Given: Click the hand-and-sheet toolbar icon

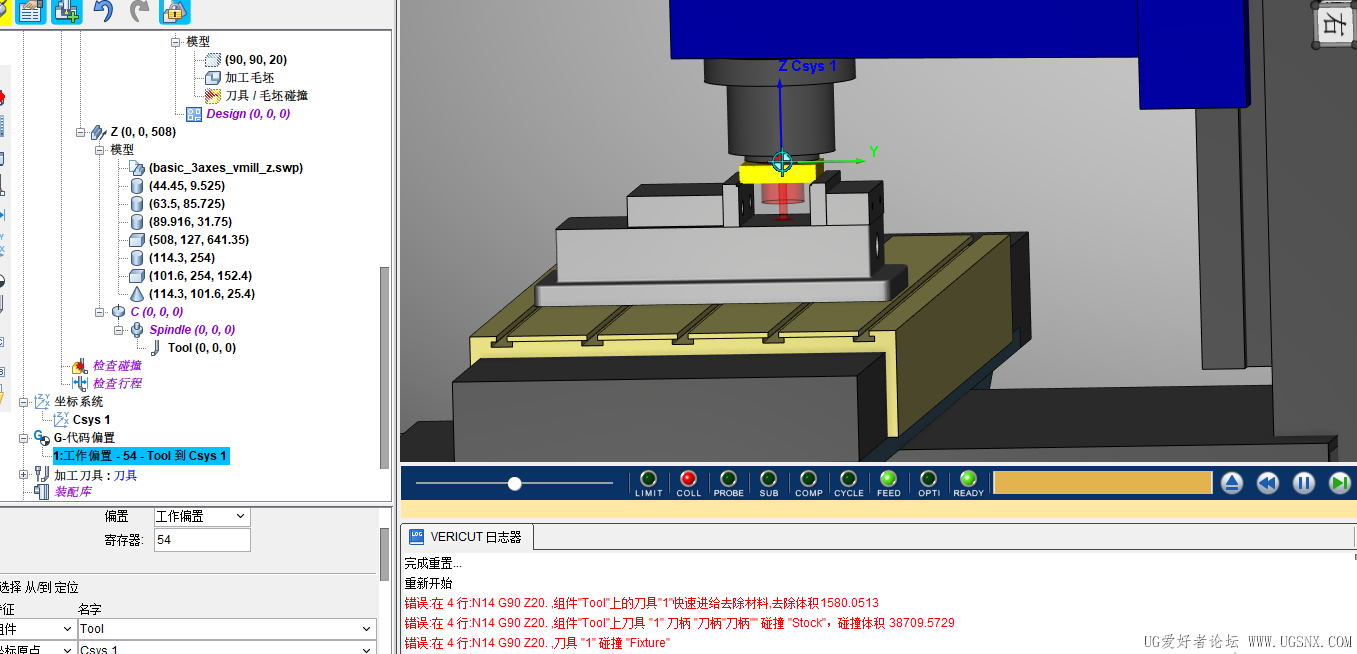Looking at the screenshot, I should (x=30, y=11).
